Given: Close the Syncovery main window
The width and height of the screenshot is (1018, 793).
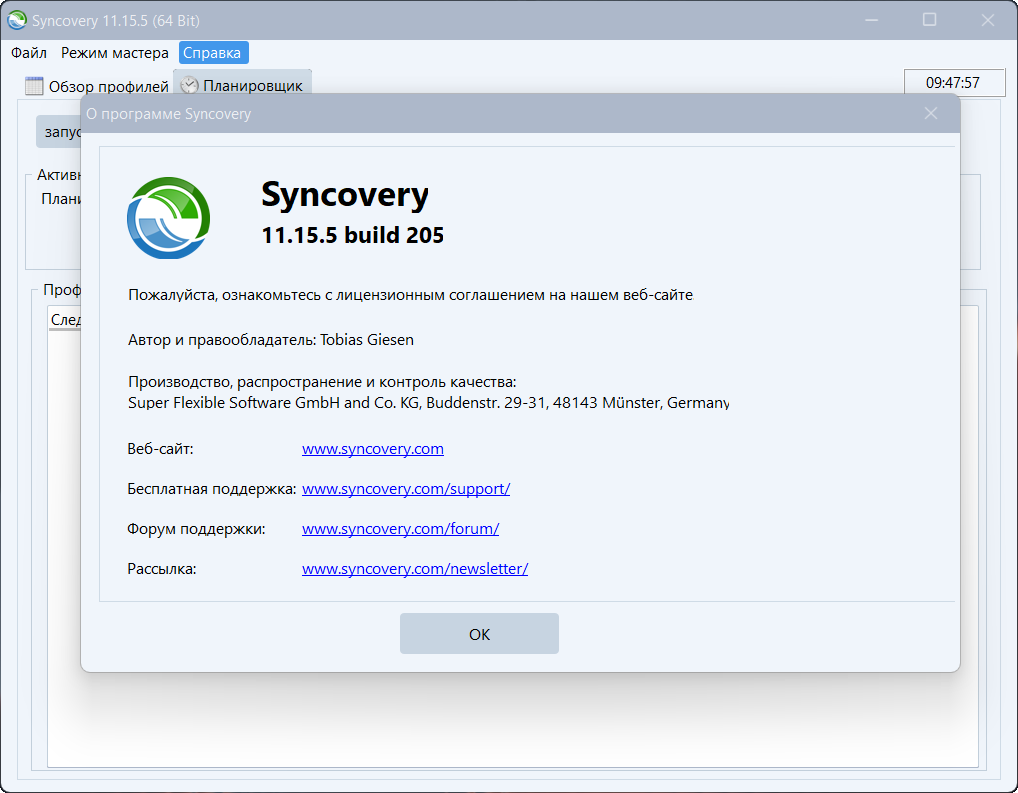Looking at the screenshot, I should coord(987,20).
